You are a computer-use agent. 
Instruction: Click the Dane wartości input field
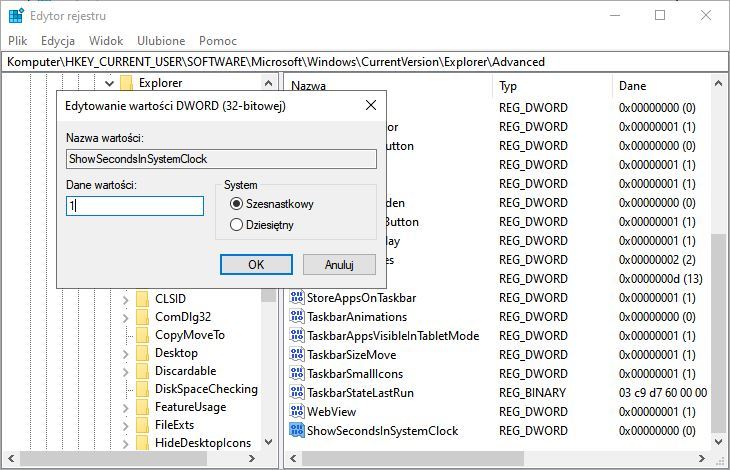click(x=134, y=206)
